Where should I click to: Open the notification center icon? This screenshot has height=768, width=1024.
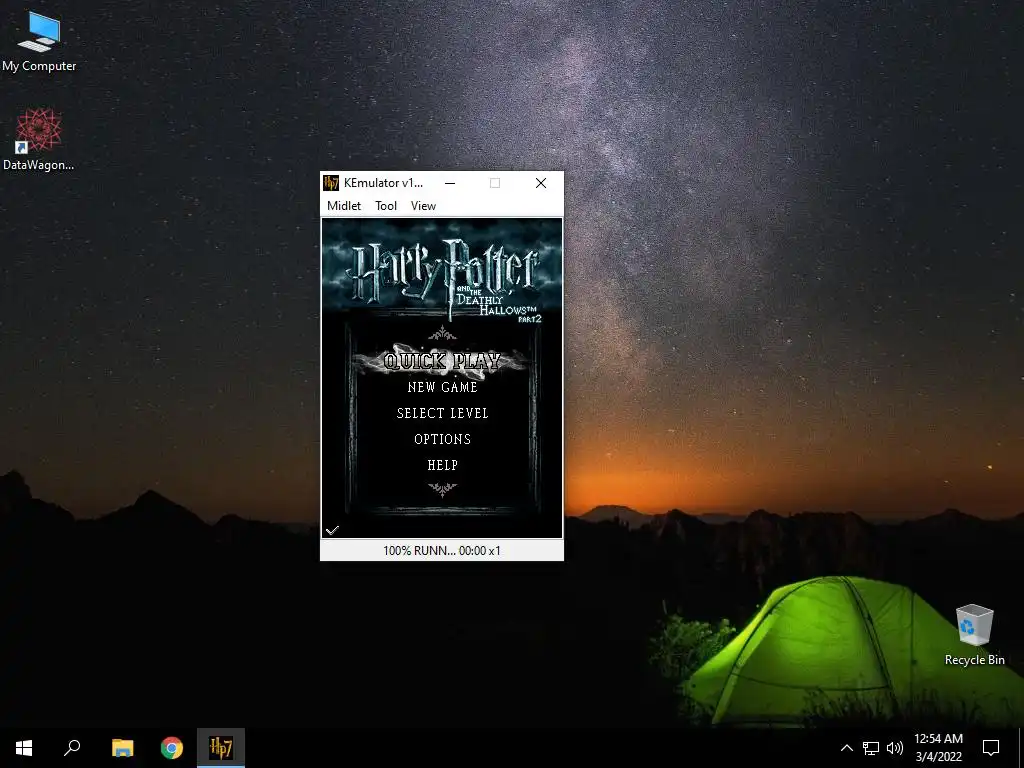click(x=991, y=748)
